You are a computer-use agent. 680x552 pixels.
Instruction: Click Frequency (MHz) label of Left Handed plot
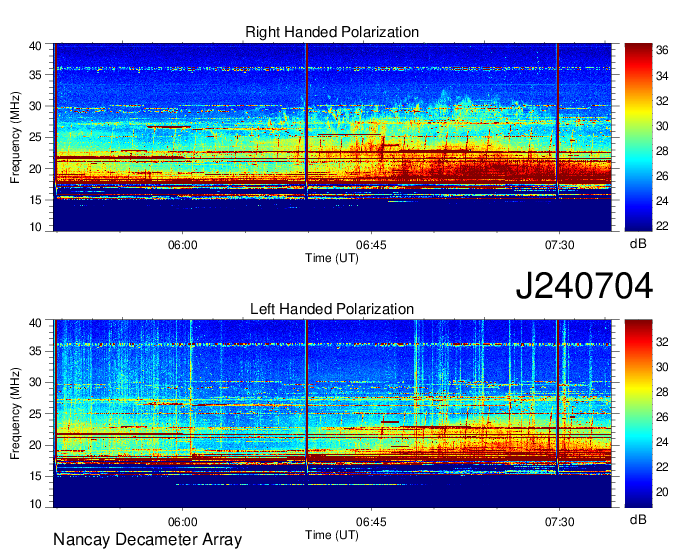click(15, 414)
